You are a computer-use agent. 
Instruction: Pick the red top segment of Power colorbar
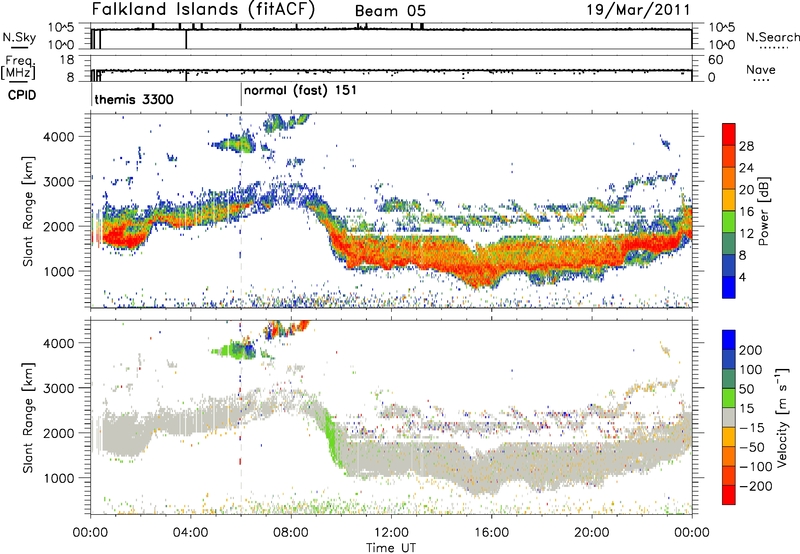[x=729, y=135]
